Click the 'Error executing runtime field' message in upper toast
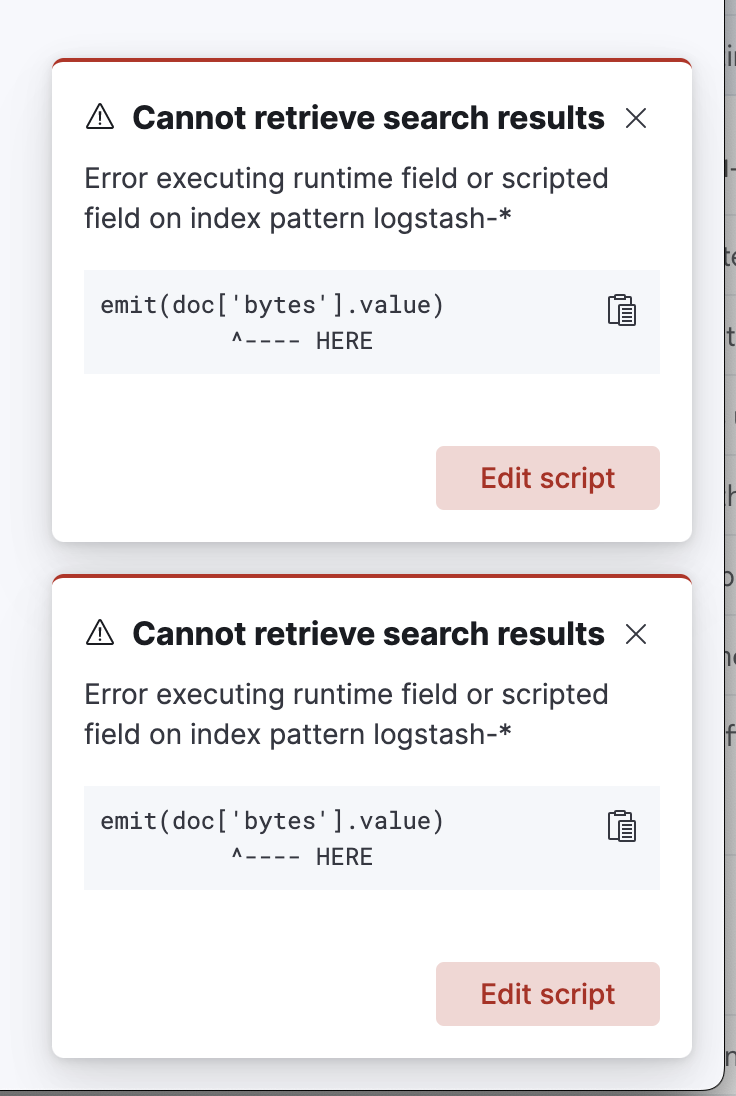 coord(347,198)
